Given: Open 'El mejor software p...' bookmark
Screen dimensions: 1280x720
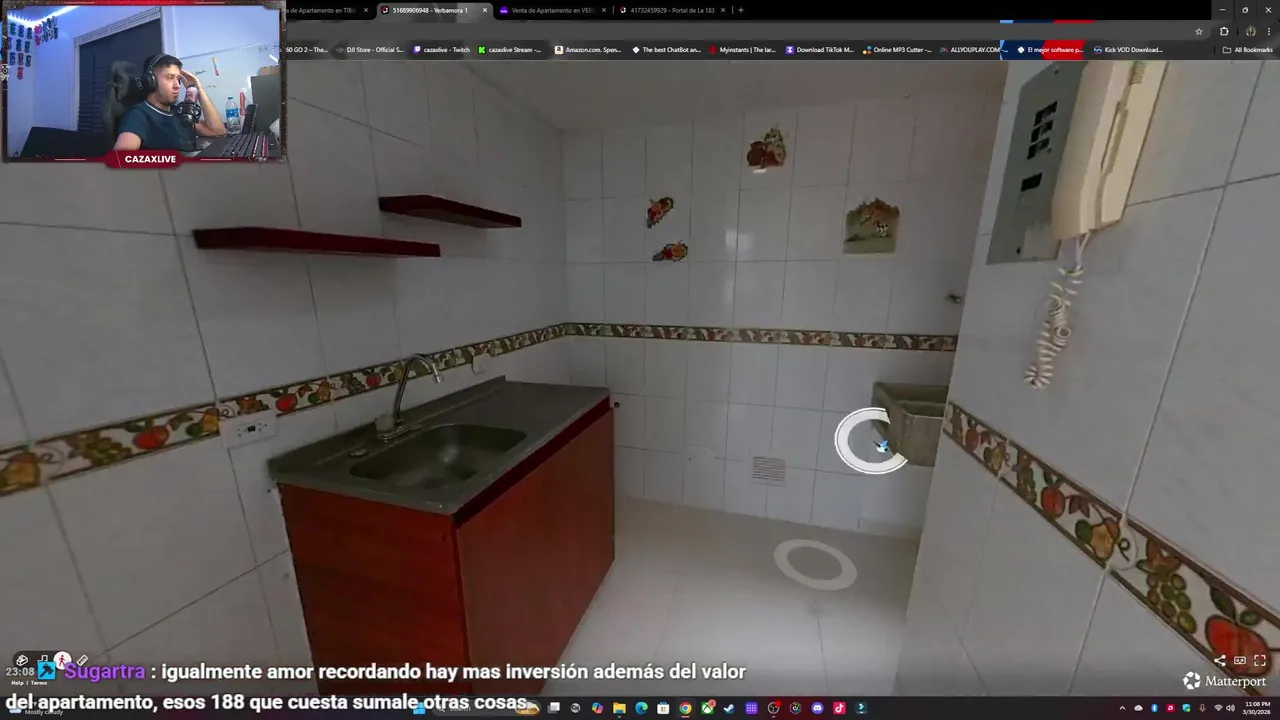Looking at the screenshot, I should click(1050, 50).
